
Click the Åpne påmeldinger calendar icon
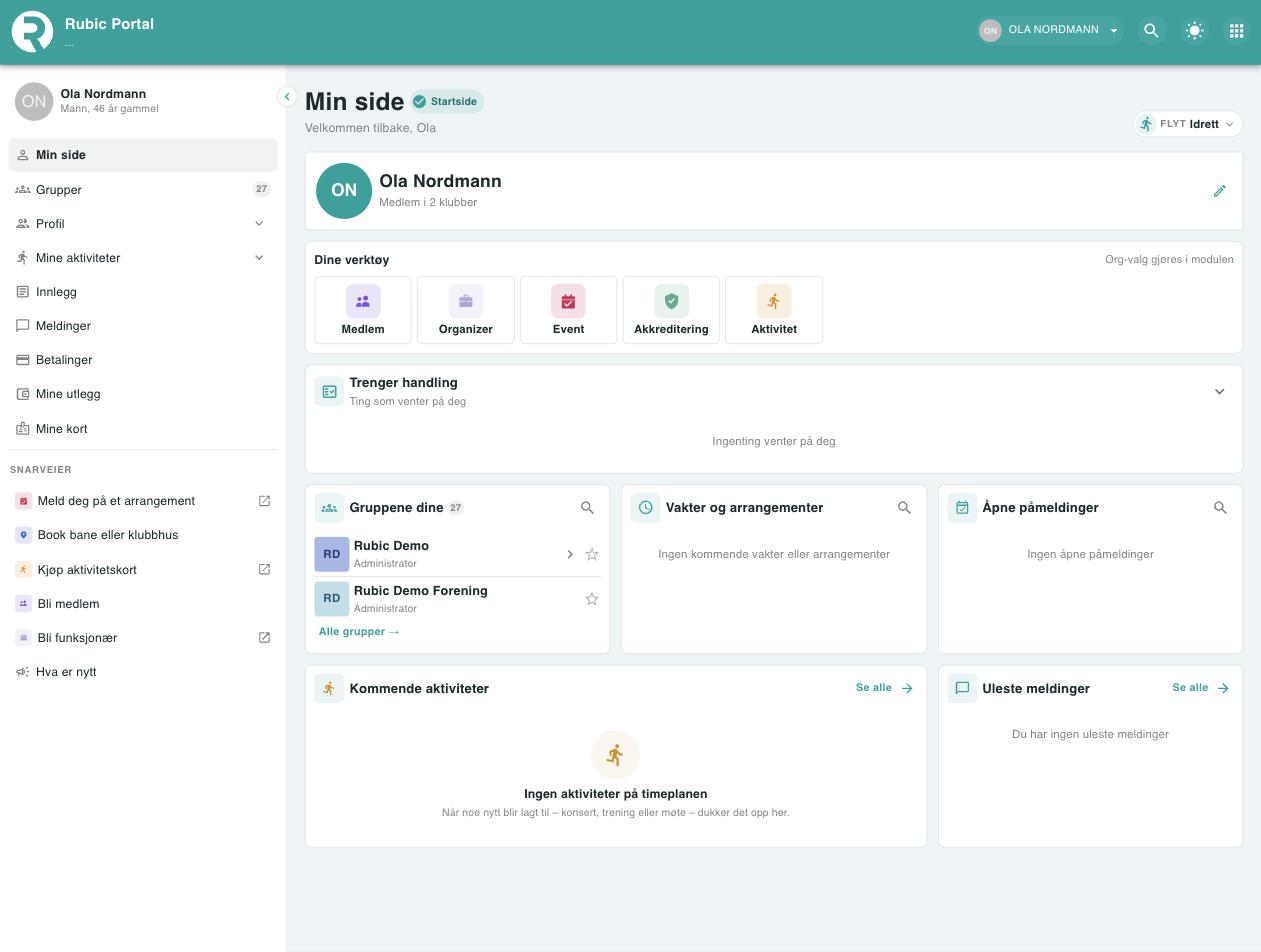pyautogui.click(x=962, y=508)
